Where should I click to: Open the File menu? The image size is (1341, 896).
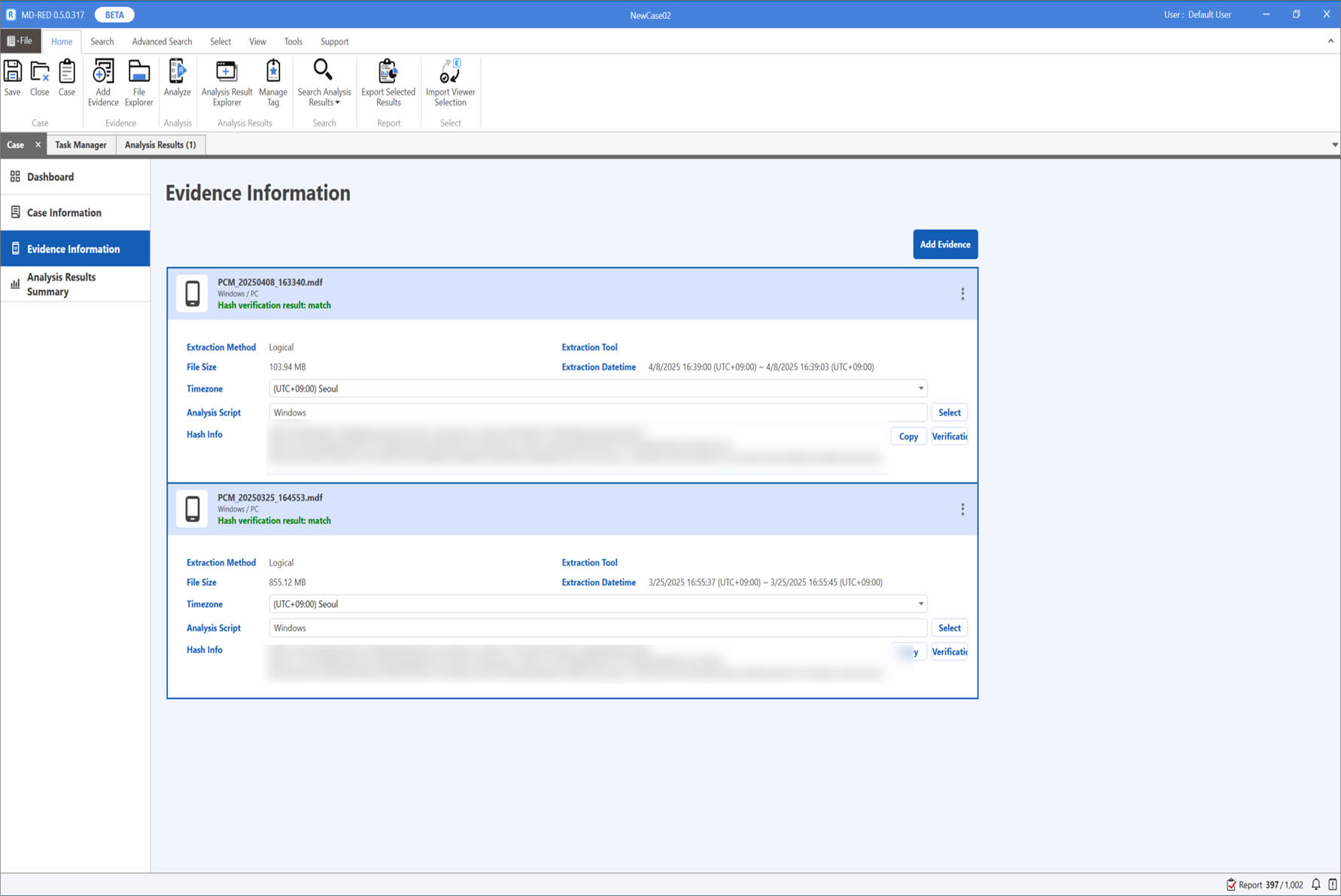(20, 41)
